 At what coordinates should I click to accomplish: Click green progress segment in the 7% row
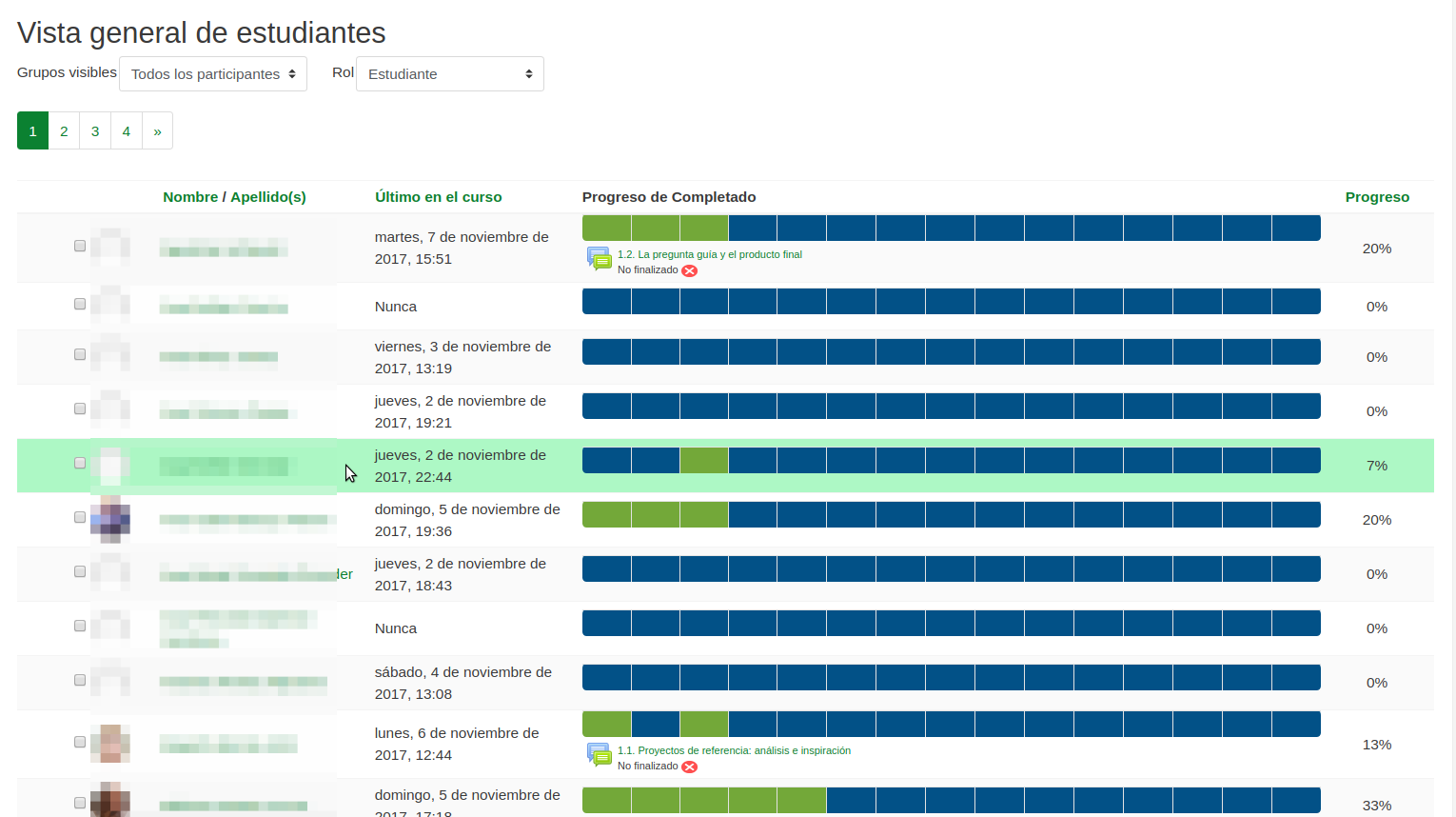[x=704, y=461]
